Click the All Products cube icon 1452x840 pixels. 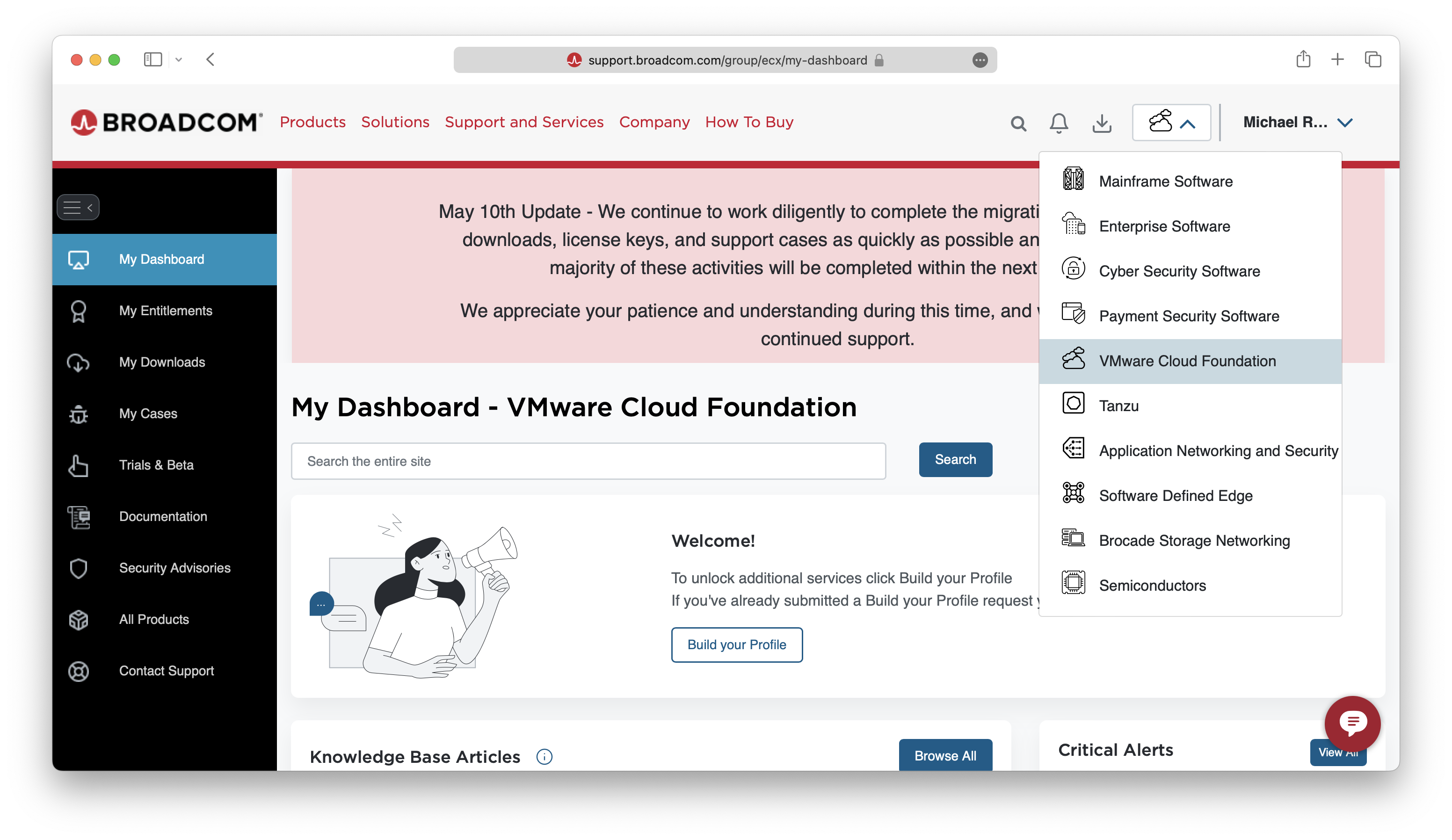[x=79, y=620]
